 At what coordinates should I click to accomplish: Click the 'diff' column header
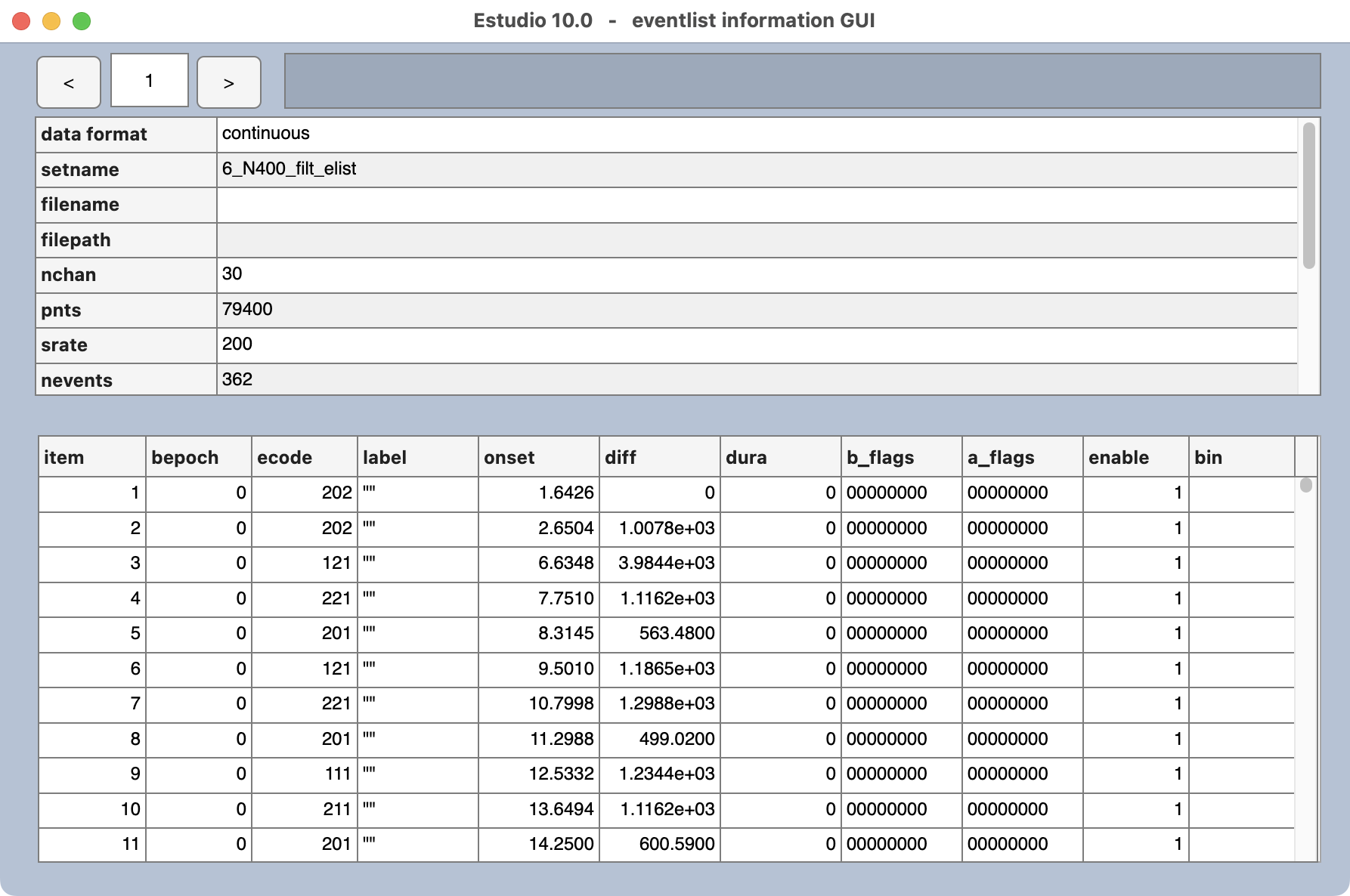click(660, 457)
